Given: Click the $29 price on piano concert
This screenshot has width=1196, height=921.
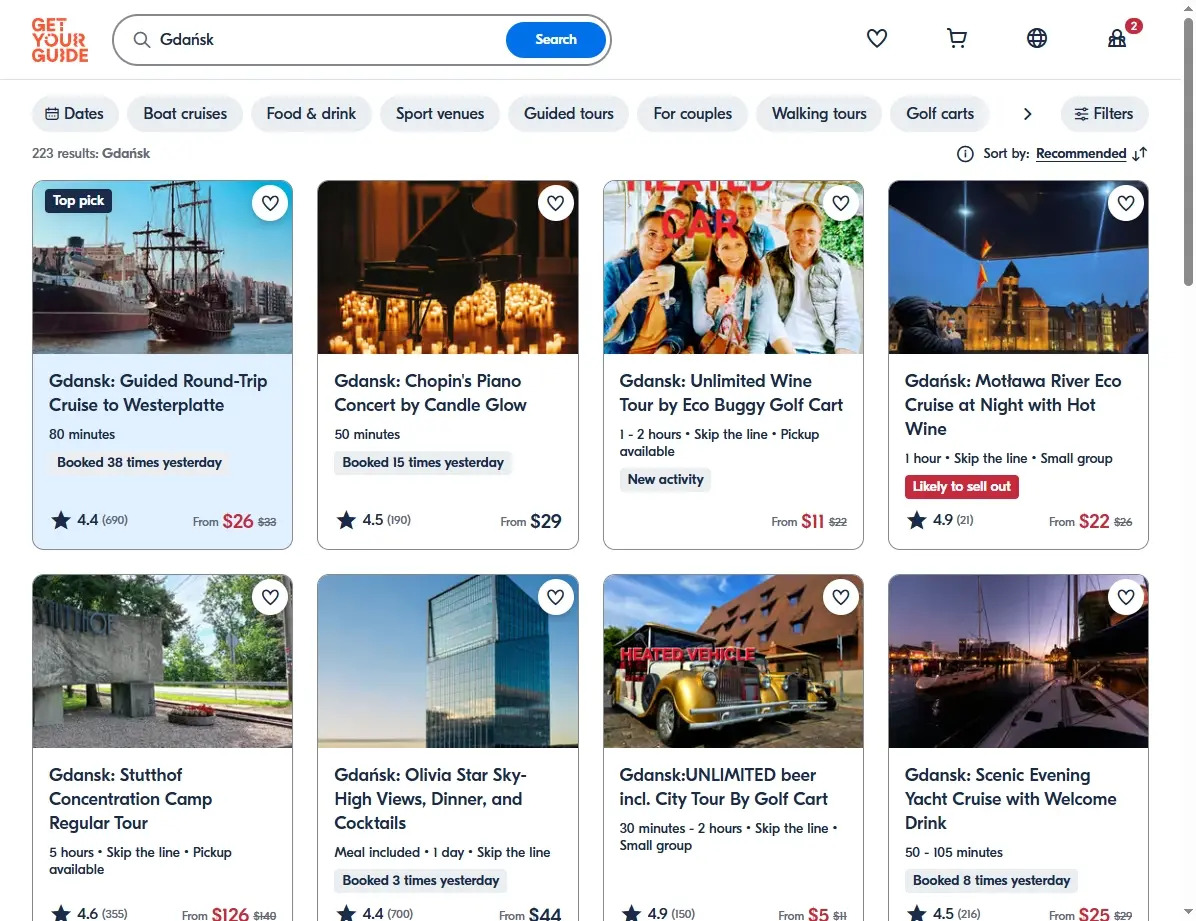Looking at the screenshot, I should (545, 521).
